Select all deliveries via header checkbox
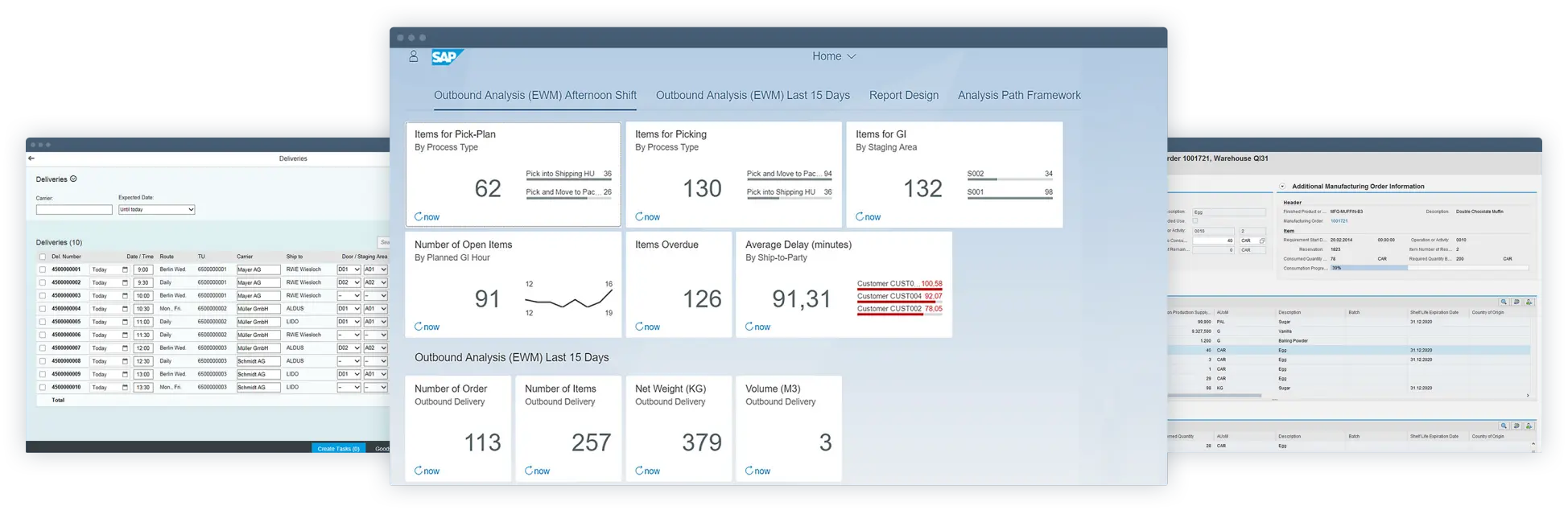This screenshot has width=1568, height=510. [x=43, y=257]
